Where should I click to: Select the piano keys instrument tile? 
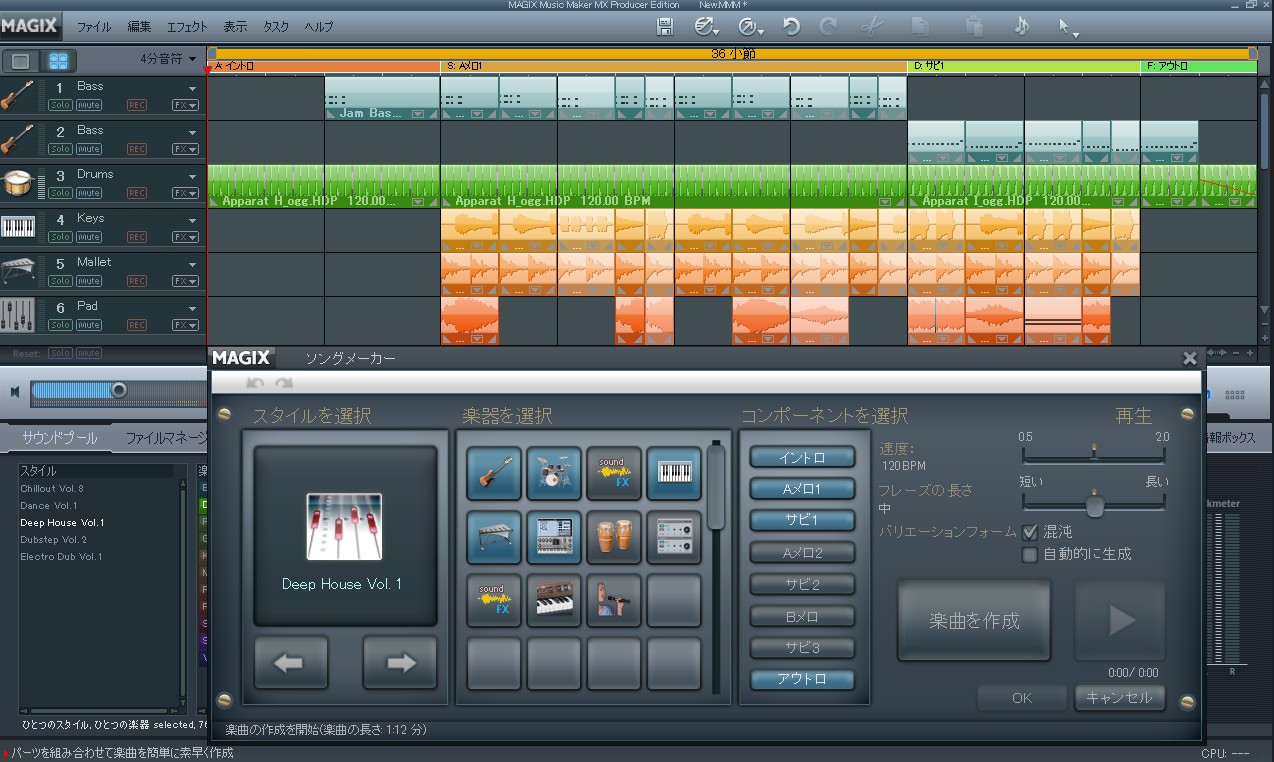[x=674, y=473]
